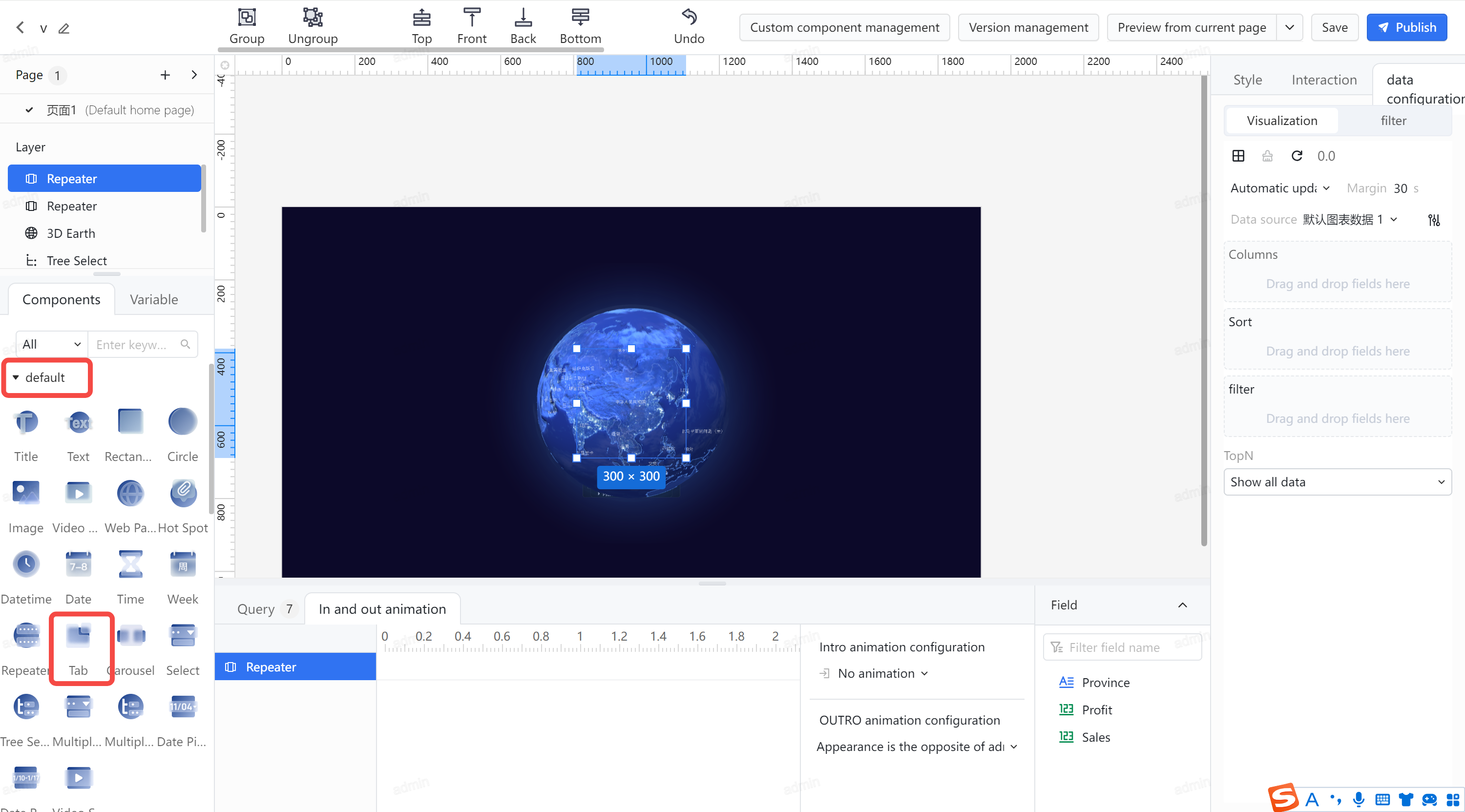Add the Hot Spot component

(x=183, y=506)
